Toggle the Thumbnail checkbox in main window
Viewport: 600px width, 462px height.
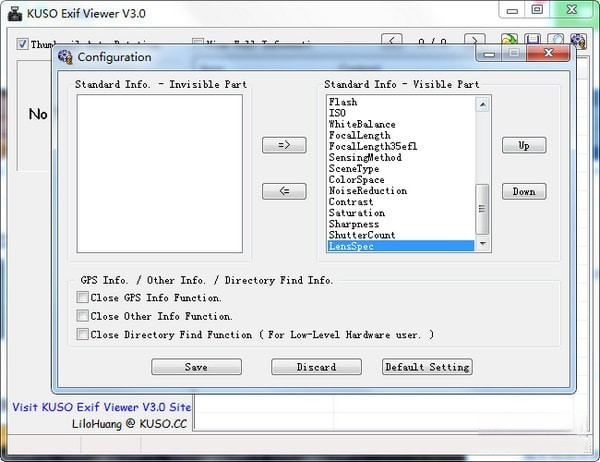(22, 44)
